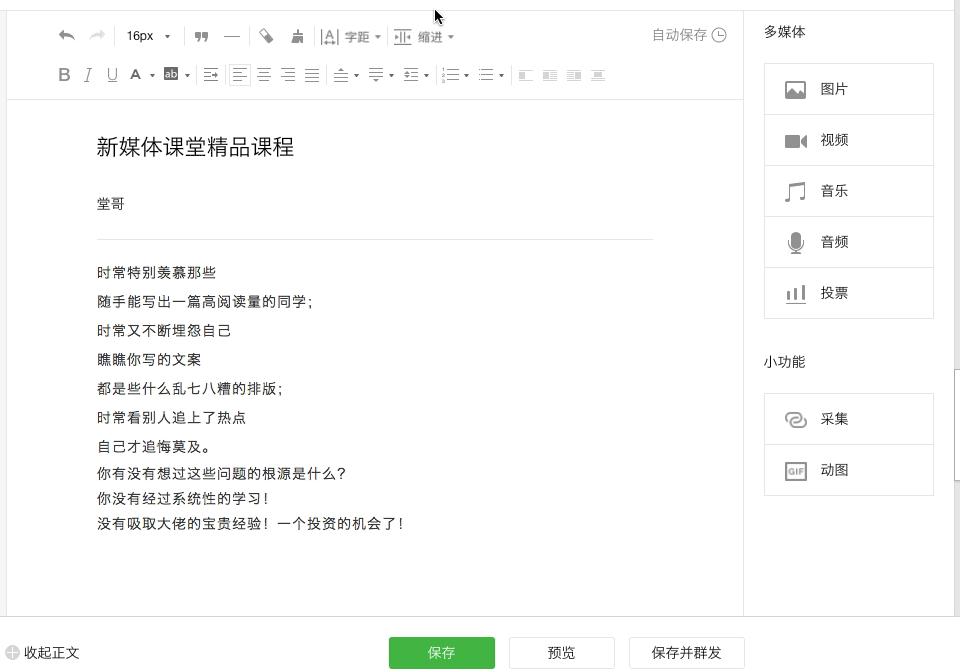The image size is (960, 672).
Task: Toggle bold formatting
Action: [63, 74]
